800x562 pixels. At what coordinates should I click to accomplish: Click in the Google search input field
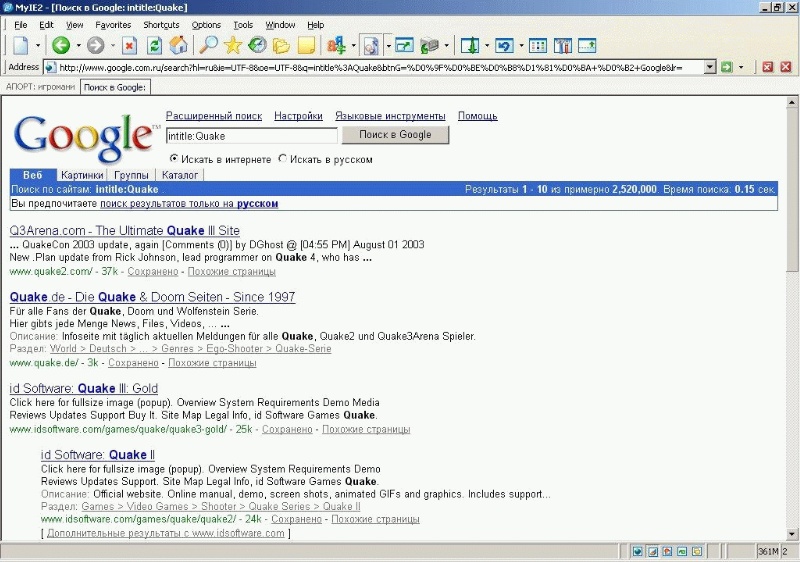[x=252, y=136]
